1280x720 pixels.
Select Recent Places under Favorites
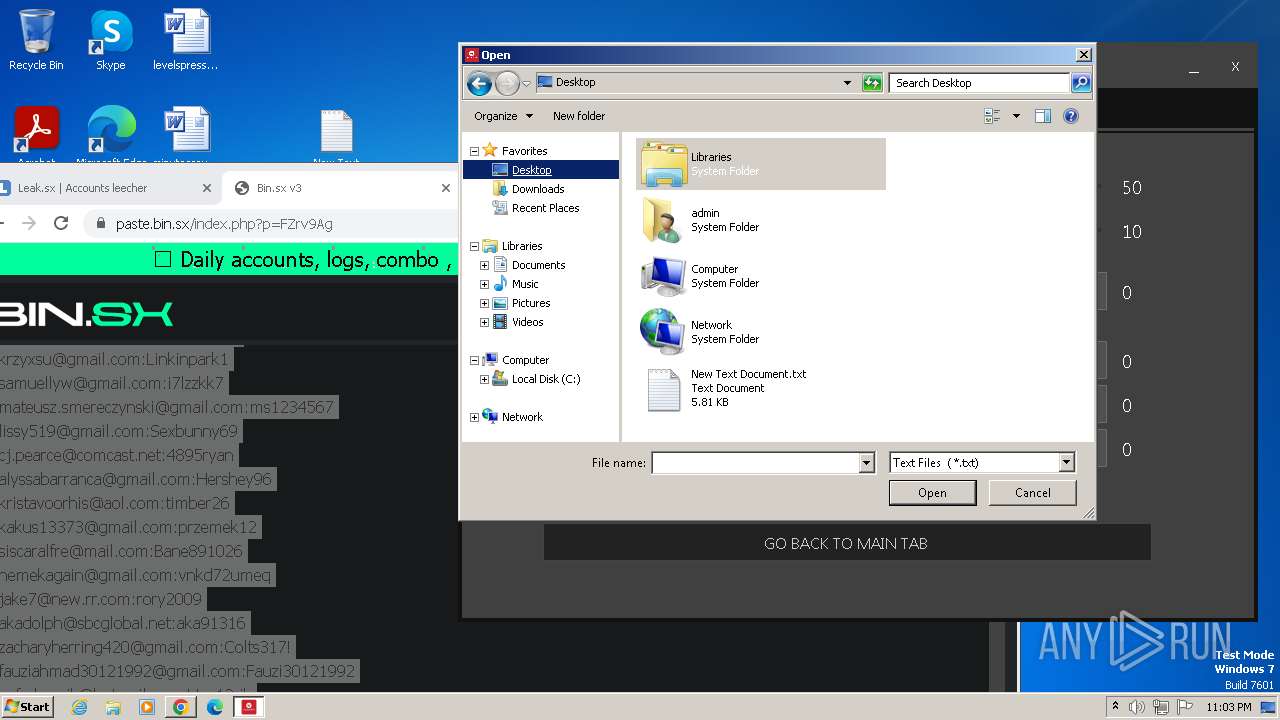pyautogui.click(x=545, y=208)
